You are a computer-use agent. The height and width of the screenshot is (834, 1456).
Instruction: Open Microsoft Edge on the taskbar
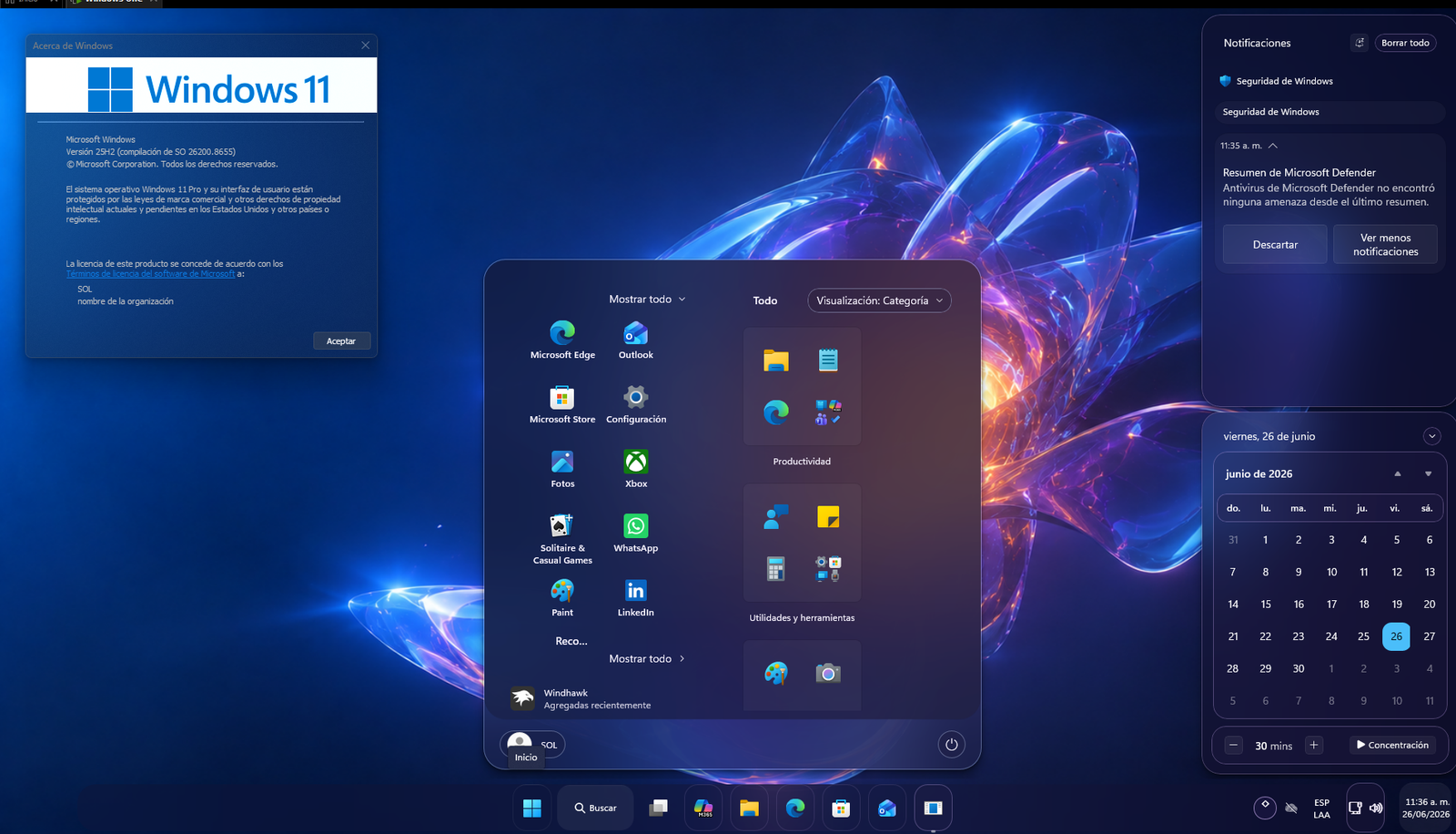pos(795,808)
